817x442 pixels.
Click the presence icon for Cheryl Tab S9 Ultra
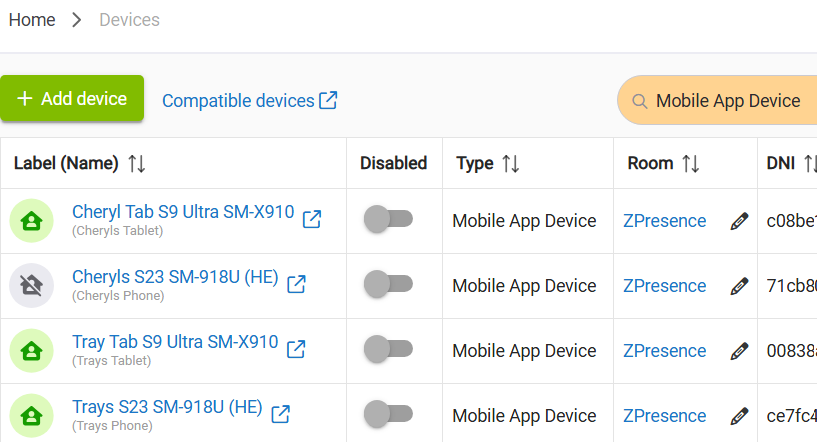31,221
